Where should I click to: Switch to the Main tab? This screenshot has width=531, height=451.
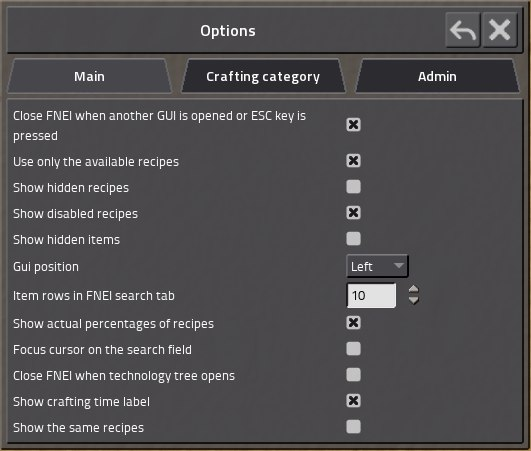[x=89, y=76]
